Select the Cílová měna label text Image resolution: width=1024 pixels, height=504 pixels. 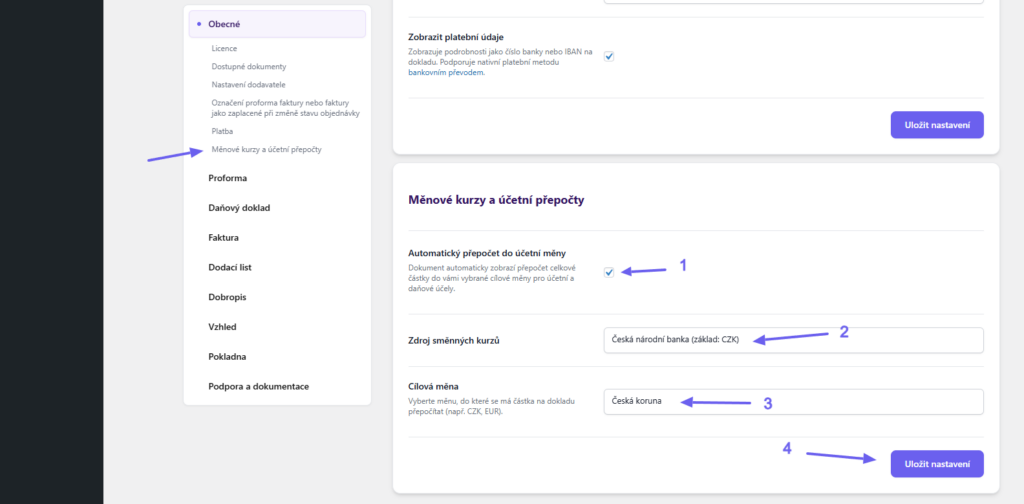coord(433,386)
